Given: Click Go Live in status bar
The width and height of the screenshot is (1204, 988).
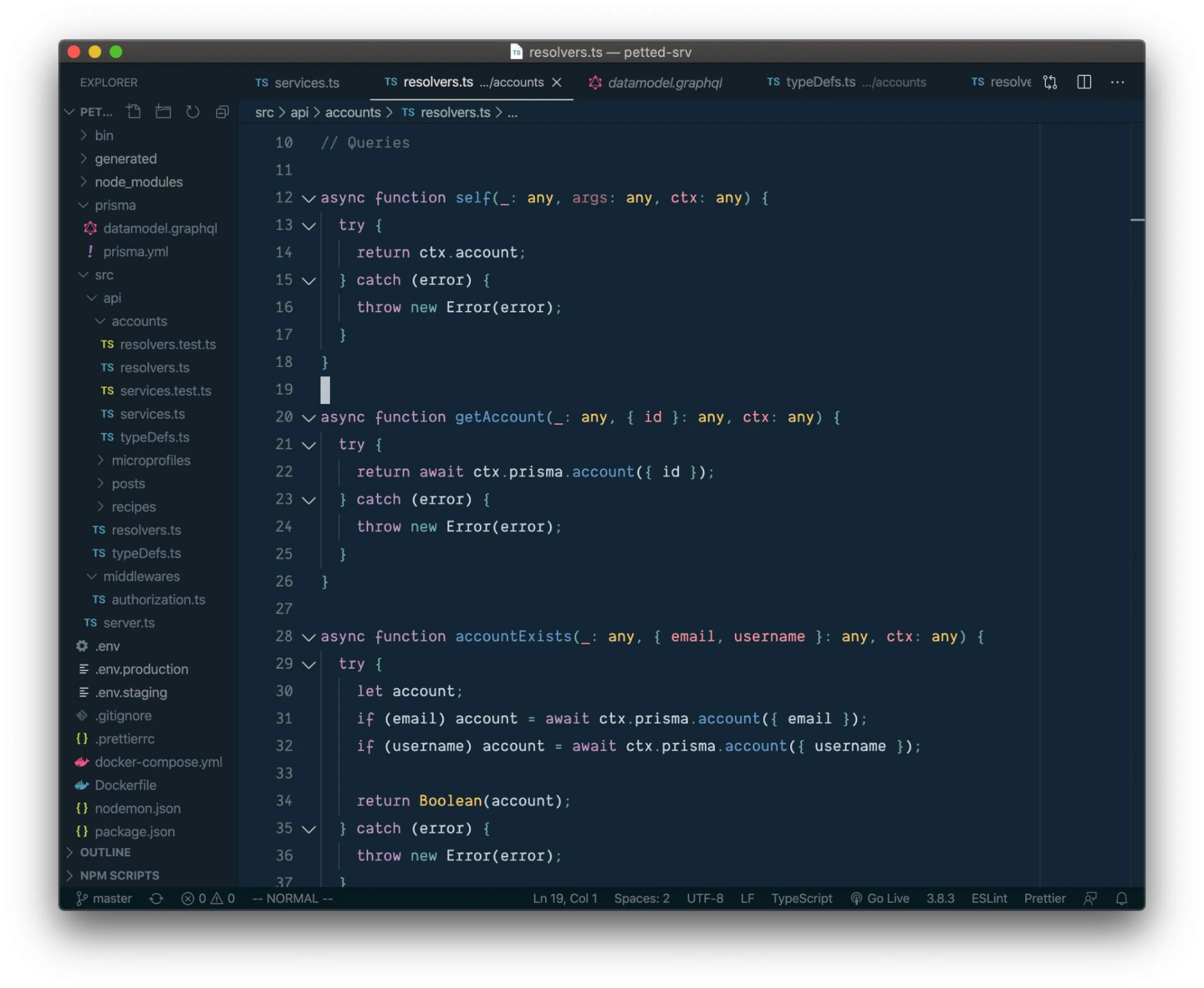Looking at the screenshot, I should tap(880, 898).
